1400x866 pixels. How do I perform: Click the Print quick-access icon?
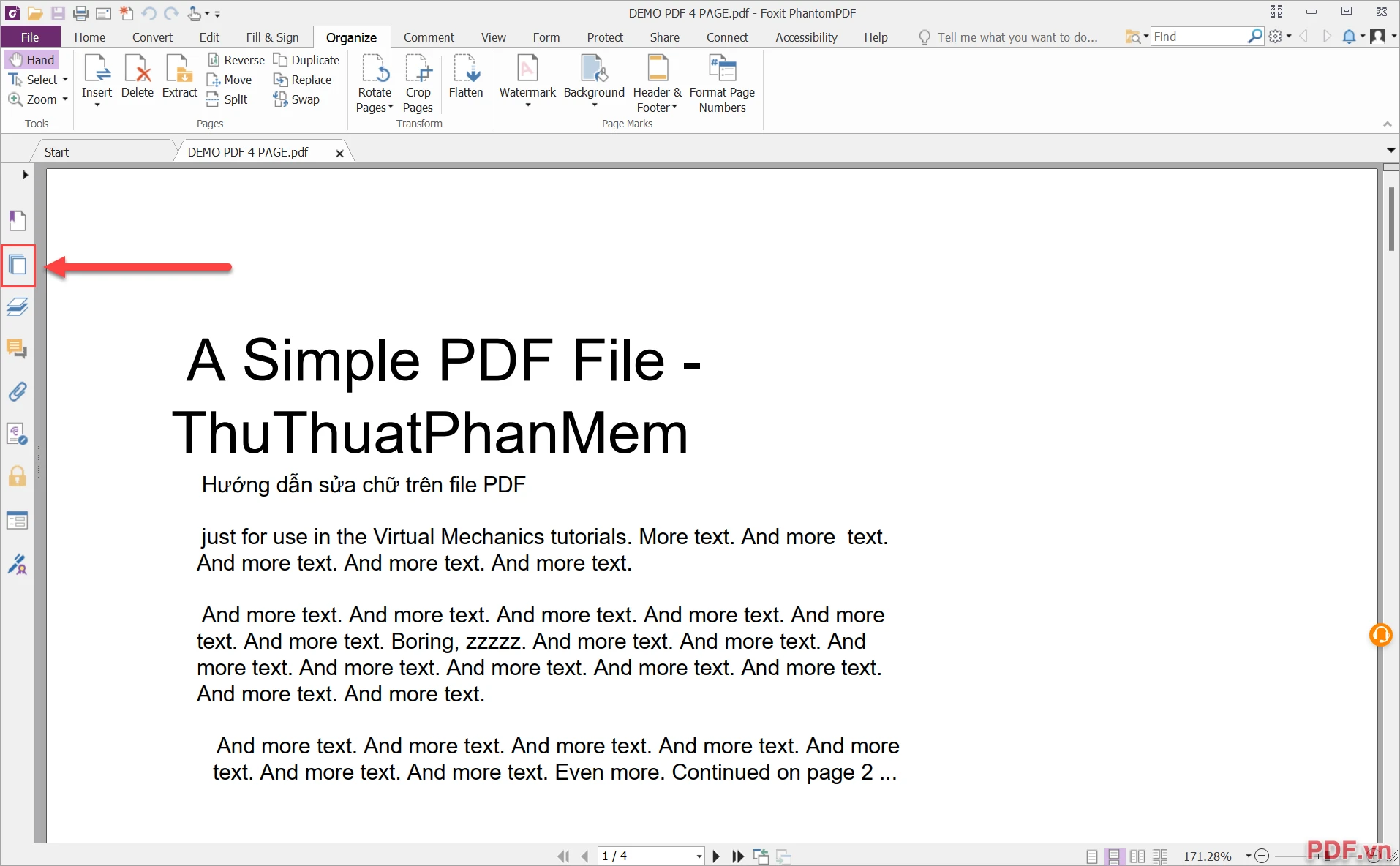pyautogui.click(x=80, y=13)
